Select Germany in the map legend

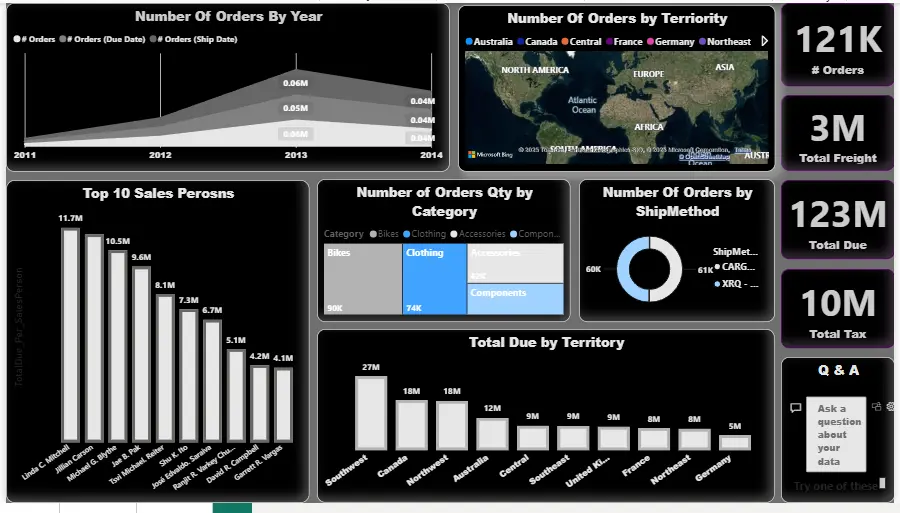tap(670, 42)
